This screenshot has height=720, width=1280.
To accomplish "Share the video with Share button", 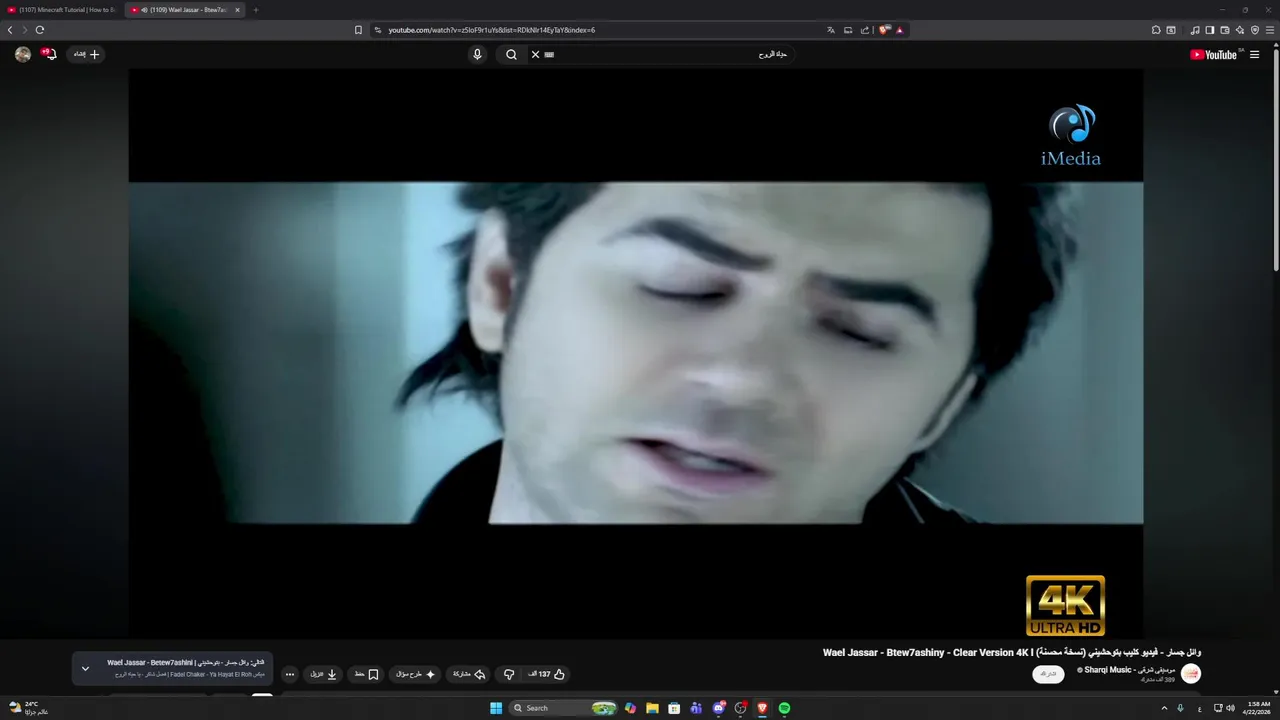I will [x=469, y=674].
